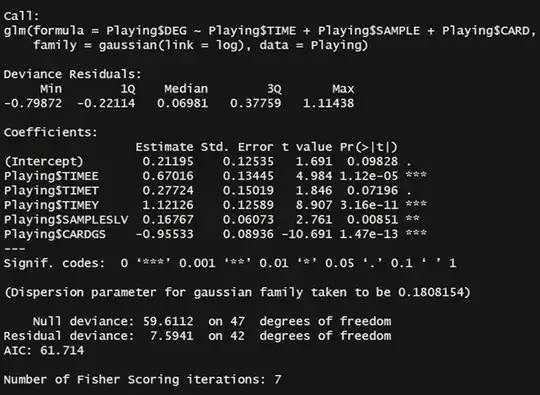The image size is (540, 395).
Task: Click the AIC: 61.714 line
Action: coord(44,351)
